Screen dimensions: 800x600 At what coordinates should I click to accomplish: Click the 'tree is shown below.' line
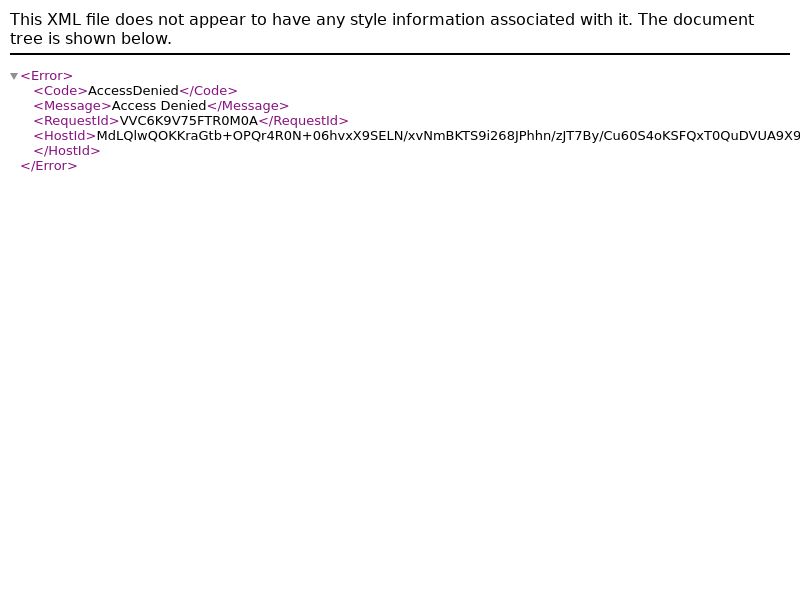click(x=91, y=39)
